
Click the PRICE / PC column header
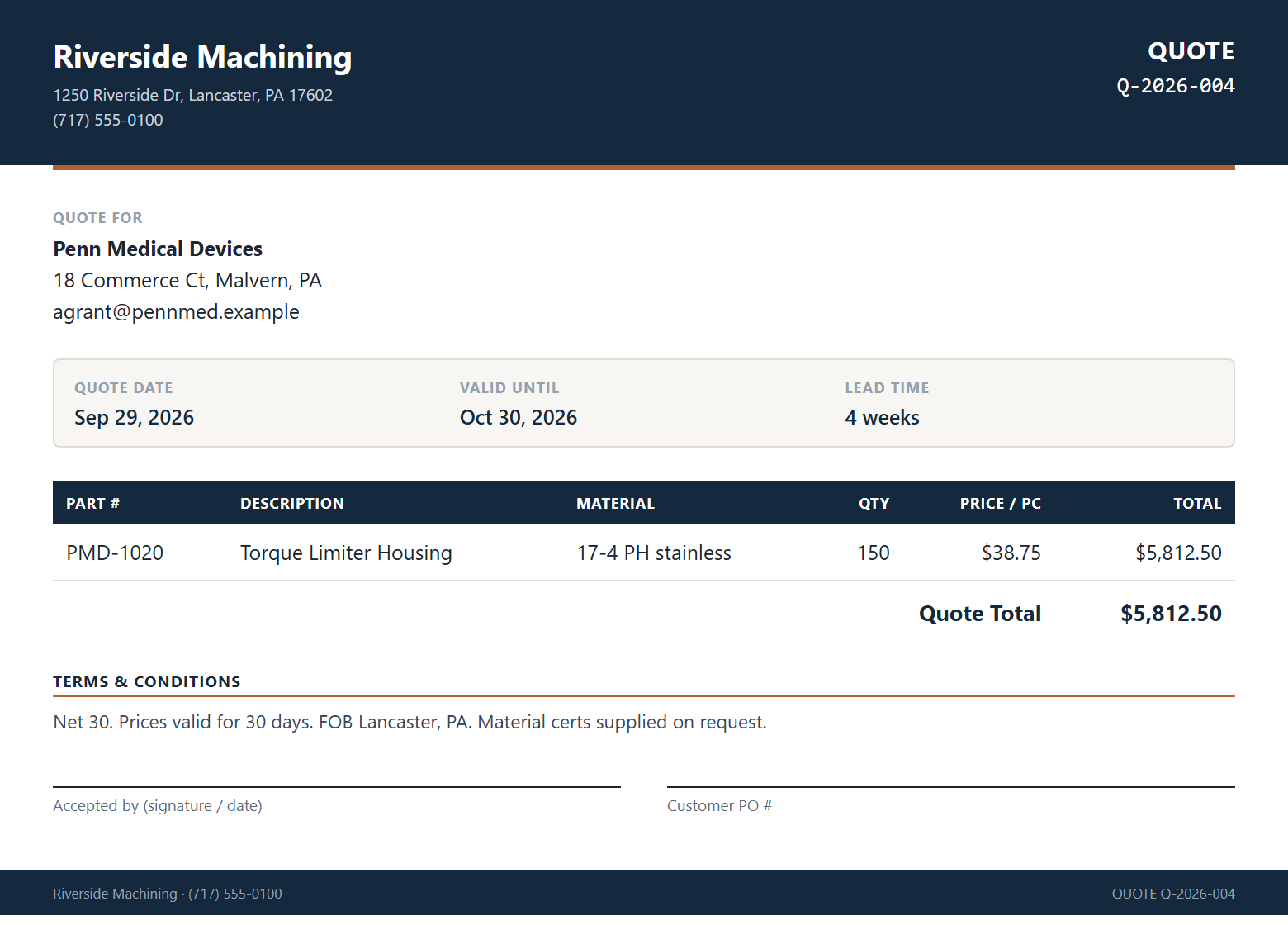(1000, 504)
